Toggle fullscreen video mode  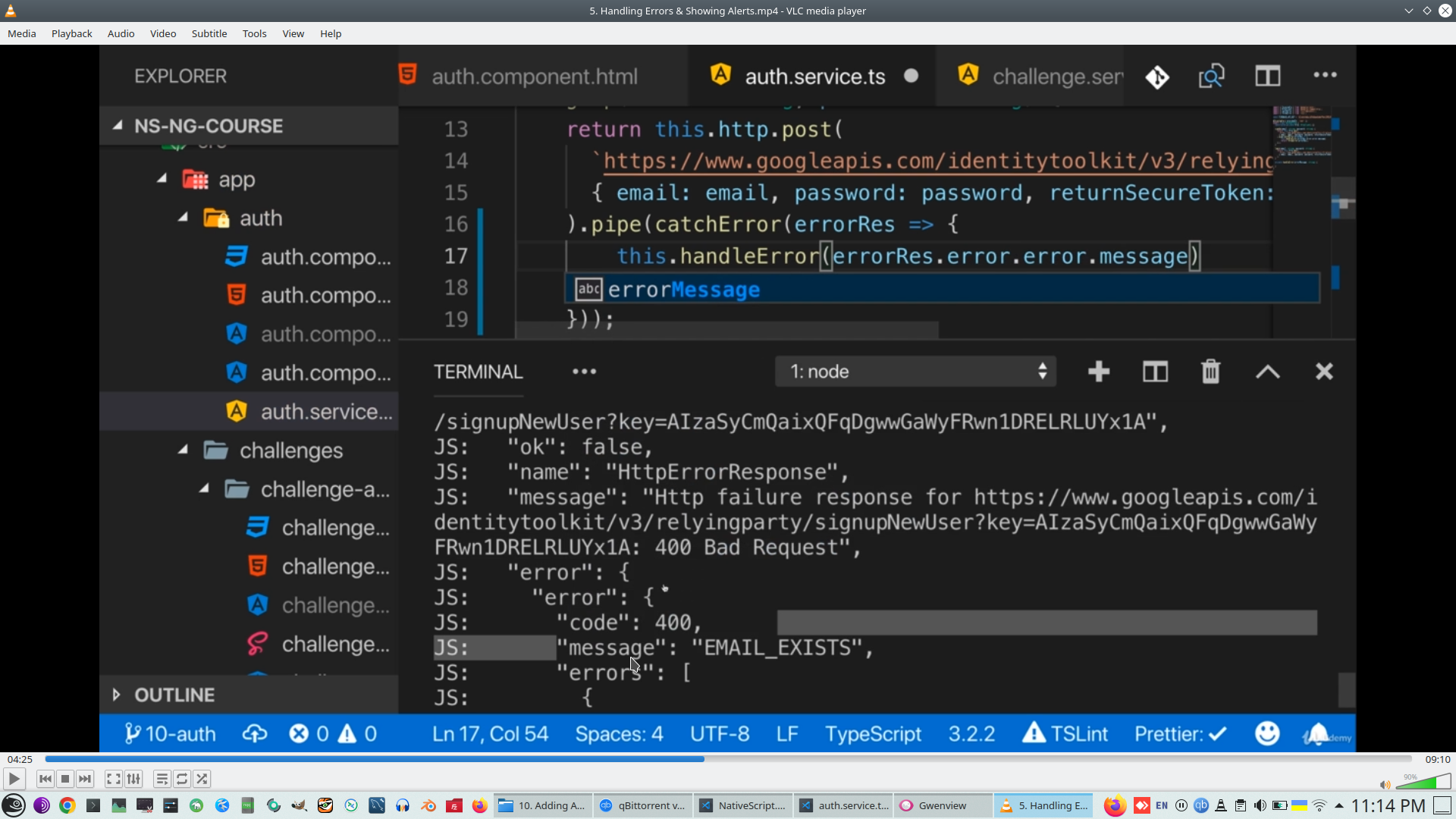[x=113, y=779]
